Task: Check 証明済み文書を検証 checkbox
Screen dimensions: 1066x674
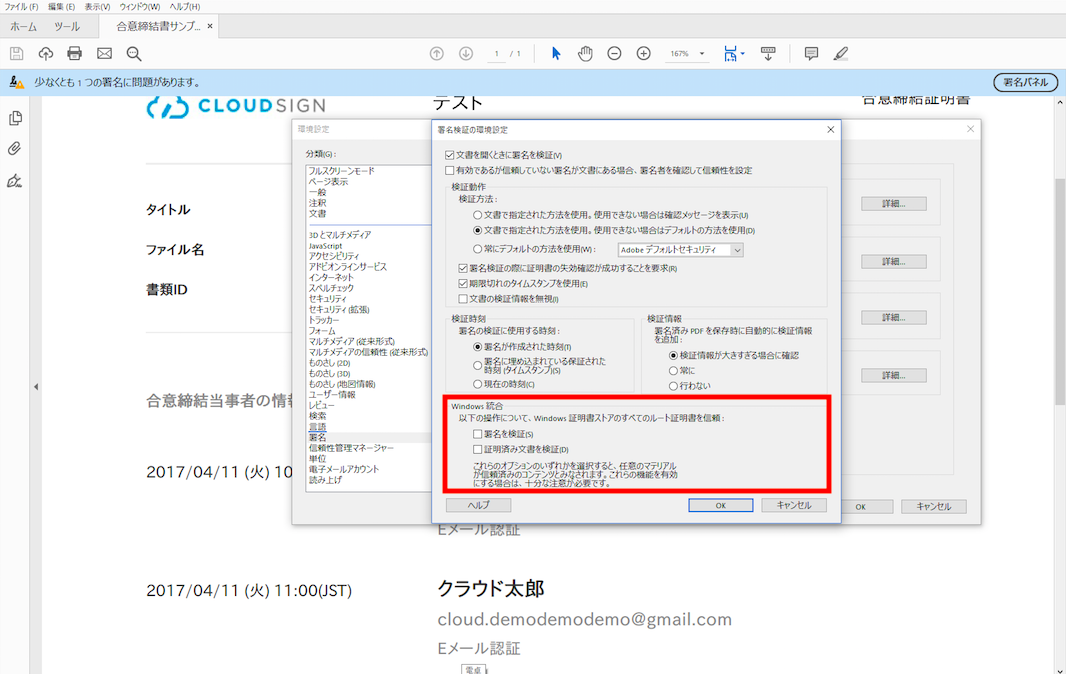Action: tap(478, 450)
